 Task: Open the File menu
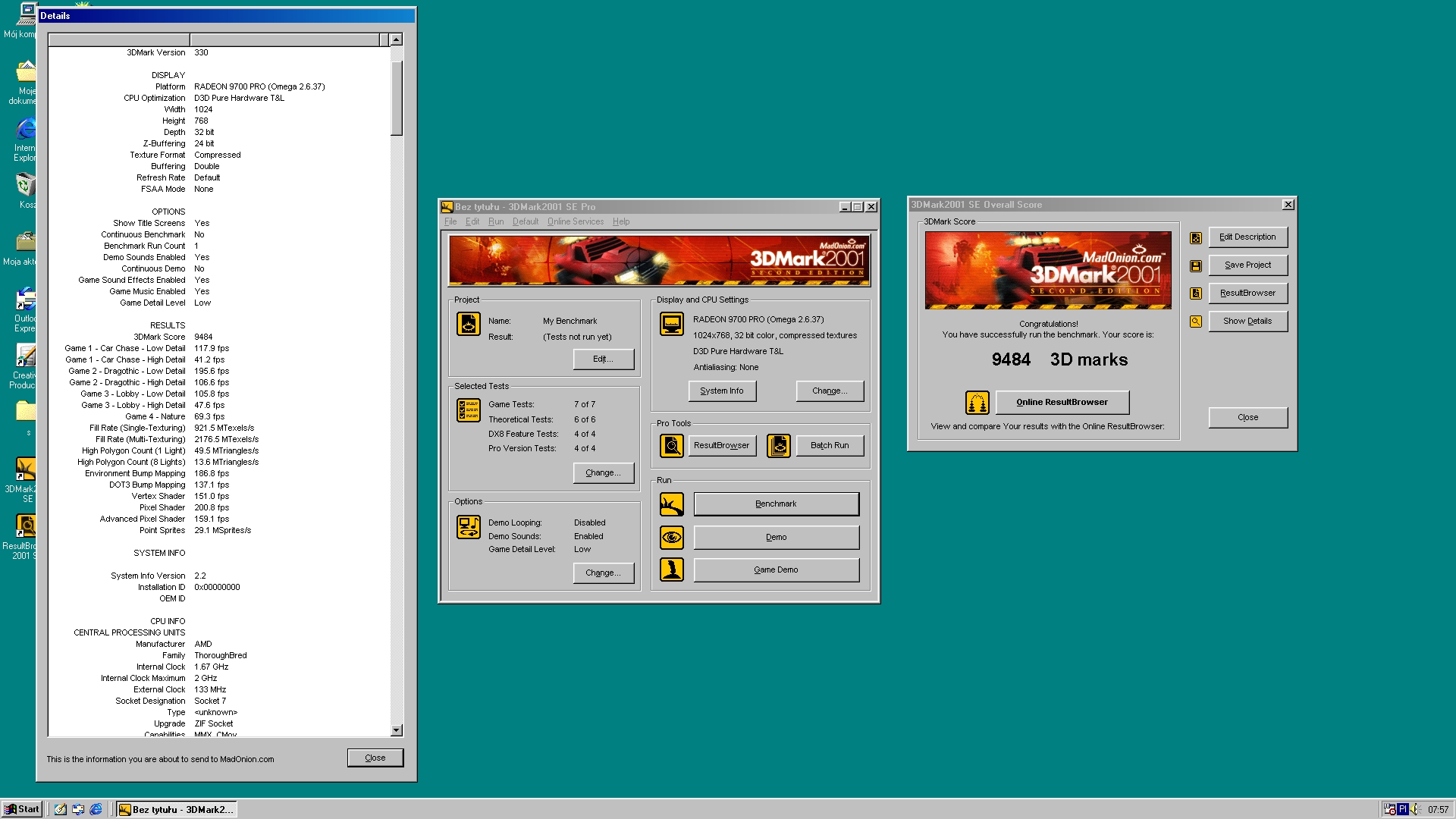pyautogui.click(x=450, y=221)
